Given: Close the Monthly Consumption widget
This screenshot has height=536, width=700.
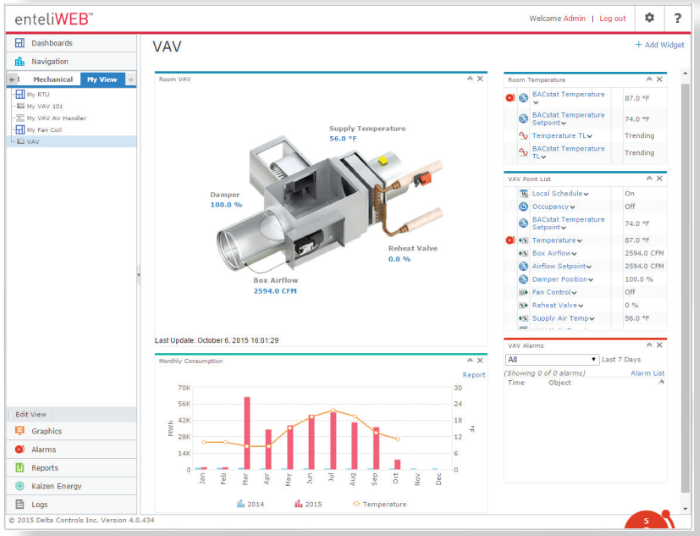Looking at the screenshot, I should [480, 360].
